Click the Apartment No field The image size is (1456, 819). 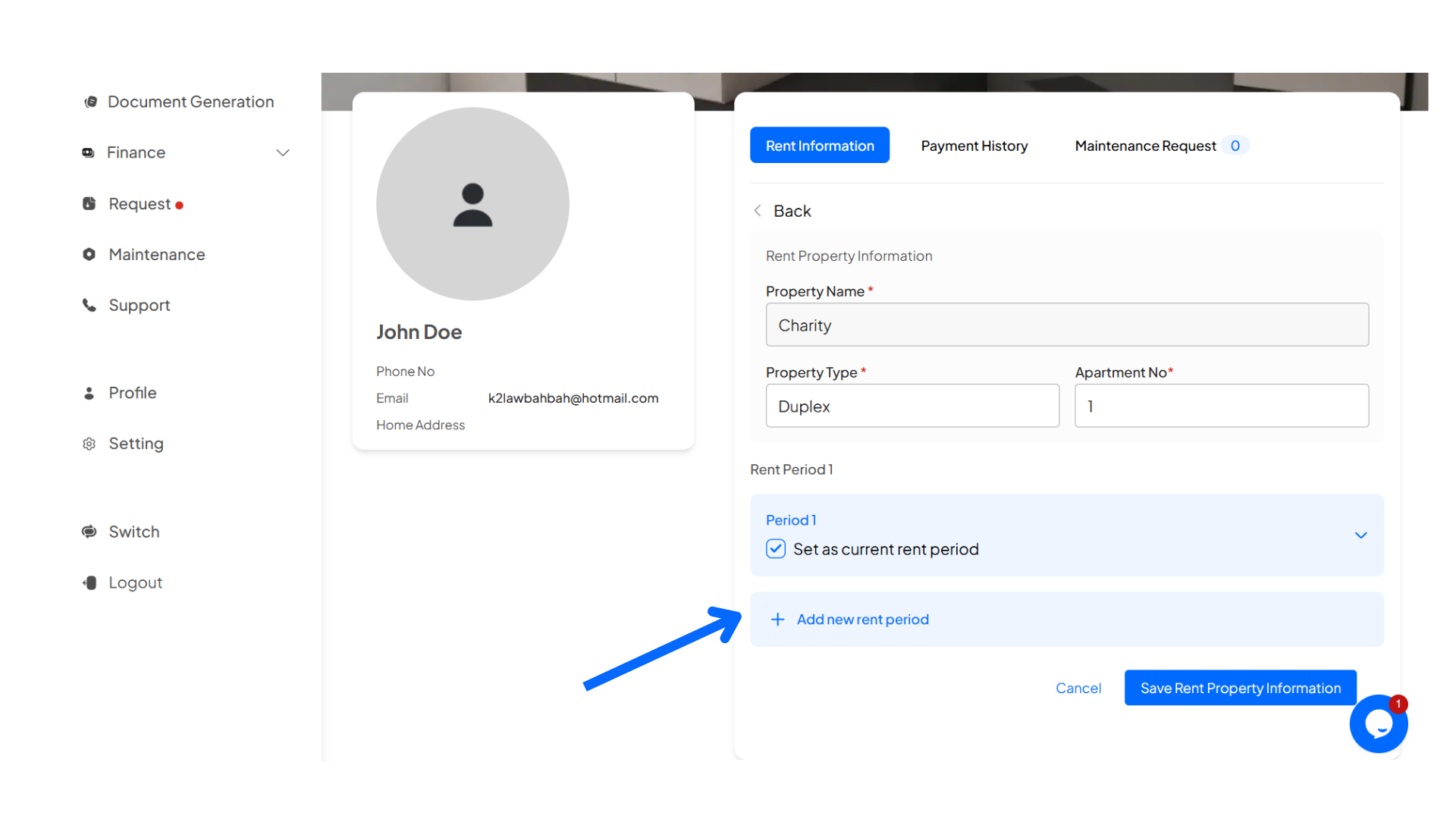1222,406
